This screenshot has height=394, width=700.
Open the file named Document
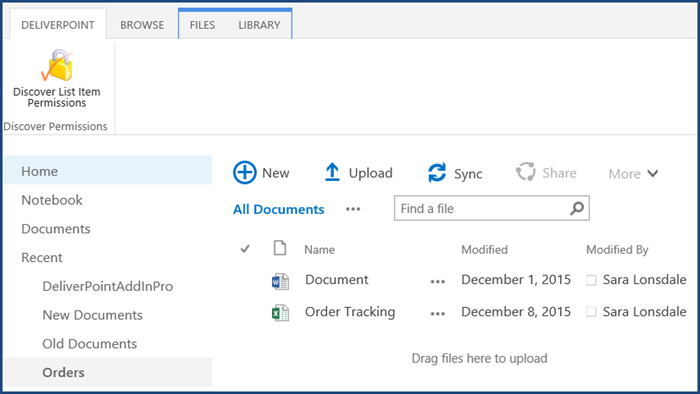(x=337, y=280)
